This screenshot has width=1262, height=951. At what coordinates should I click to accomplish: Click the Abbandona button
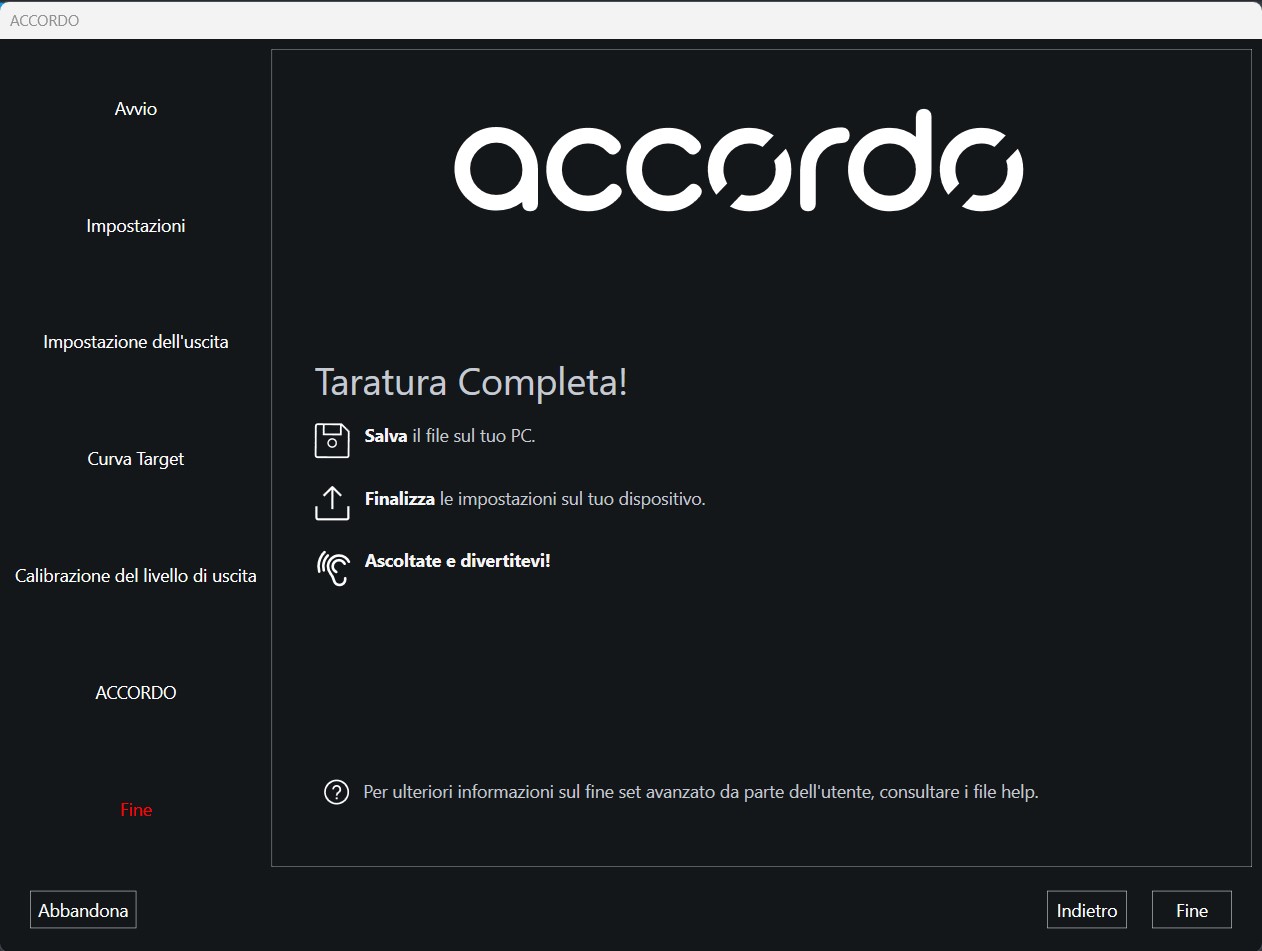(x=83, y=910)
